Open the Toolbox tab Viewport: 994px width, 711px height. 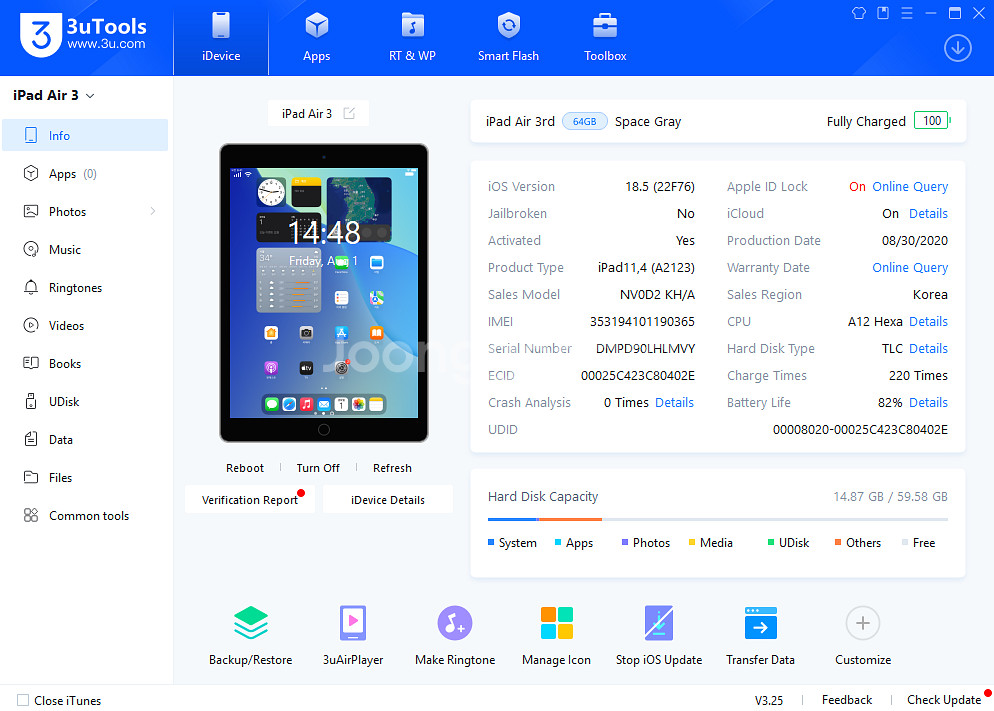605,37
